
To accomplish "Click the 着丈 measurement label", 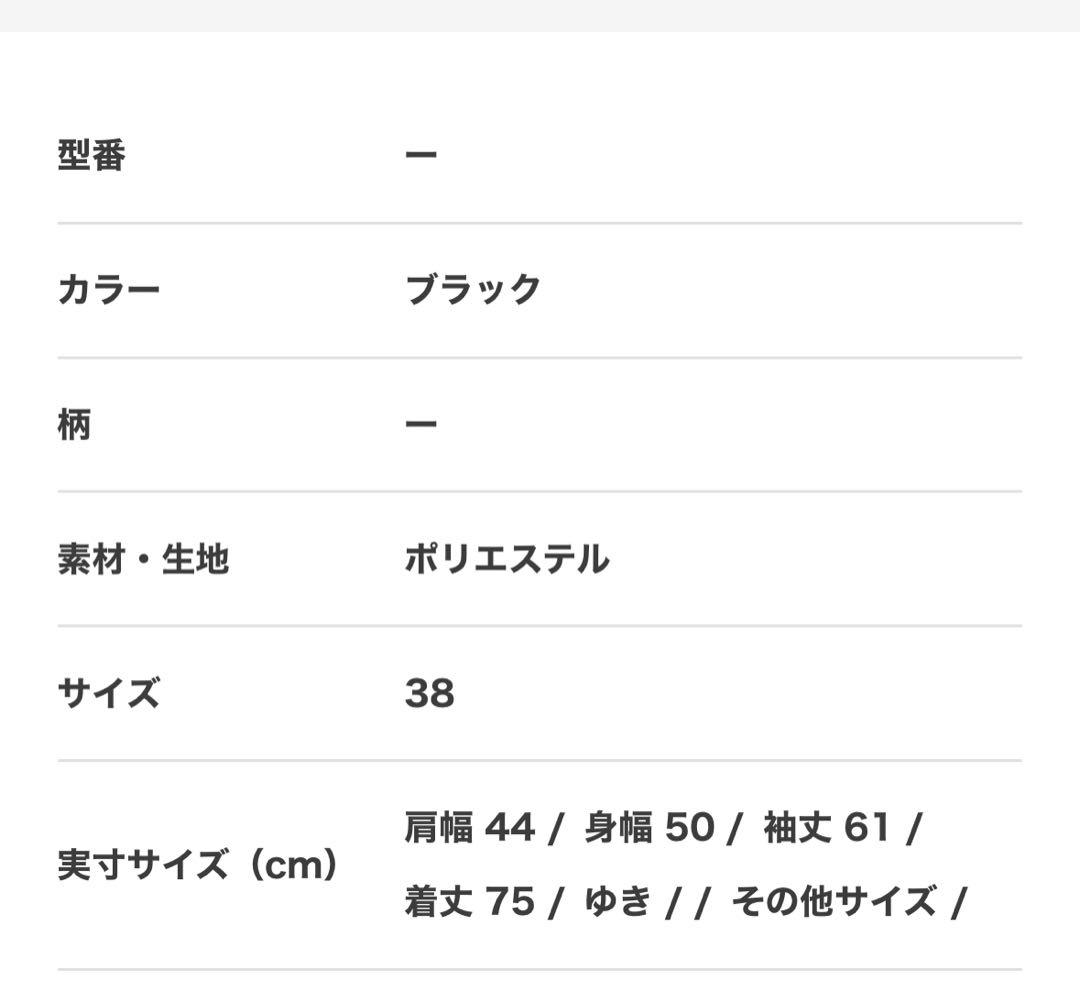I will tap(439, 902).
